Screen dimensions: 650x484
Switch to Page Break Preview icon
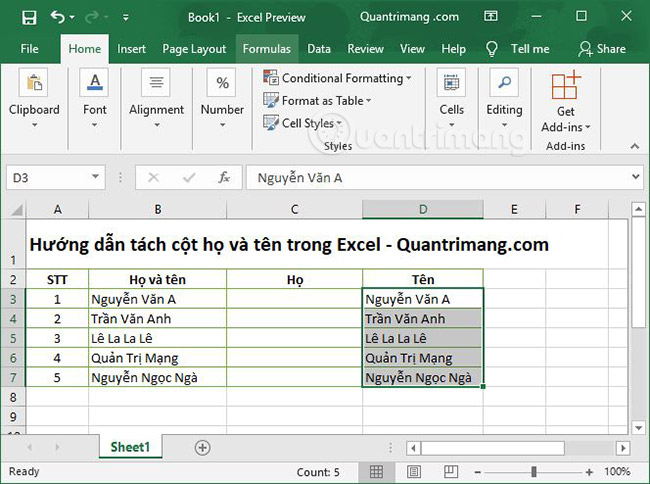pyautogui.click(x=451, y=472)
